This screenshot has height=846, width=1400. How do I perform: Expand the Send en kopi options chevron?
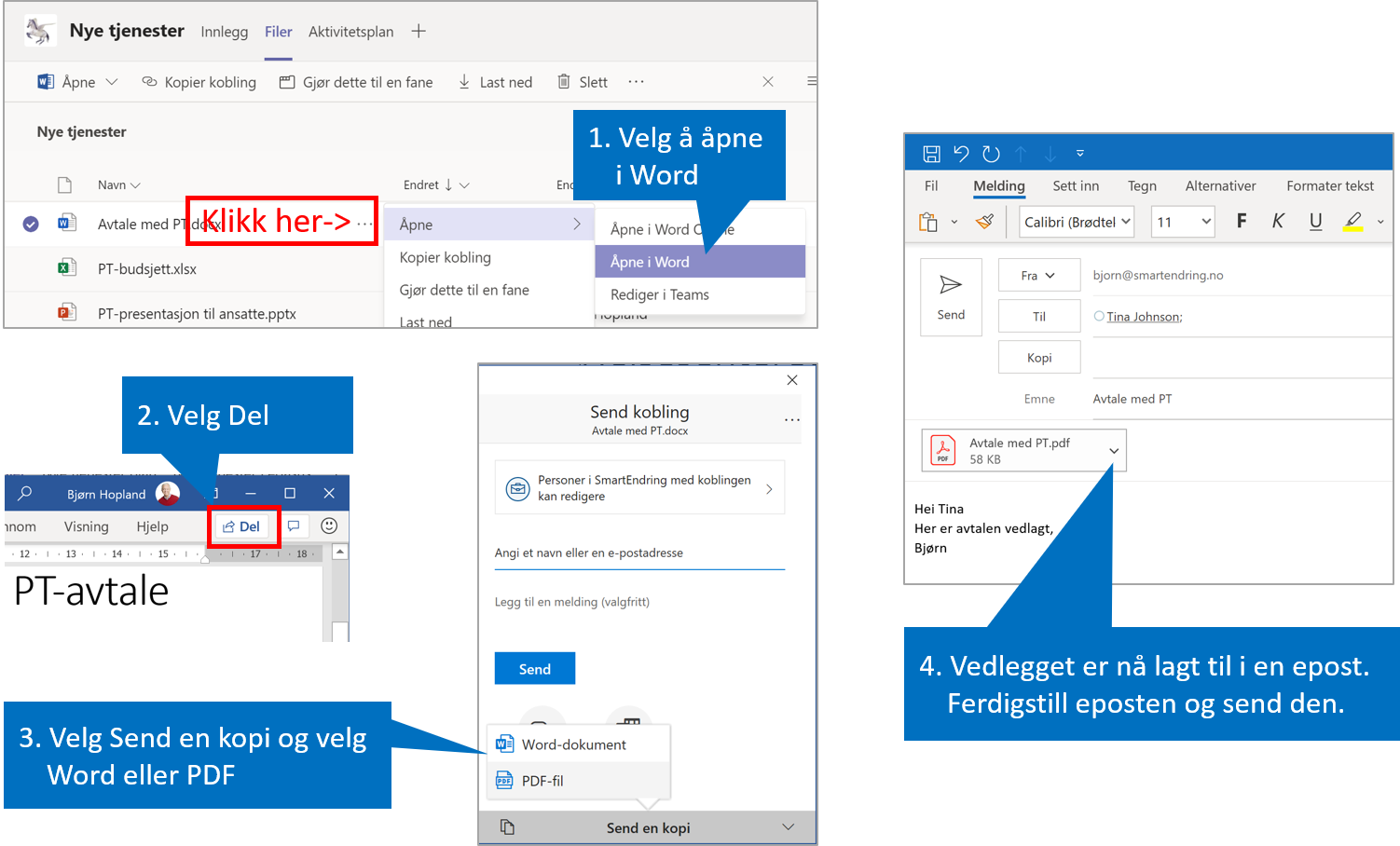[789, 827]
